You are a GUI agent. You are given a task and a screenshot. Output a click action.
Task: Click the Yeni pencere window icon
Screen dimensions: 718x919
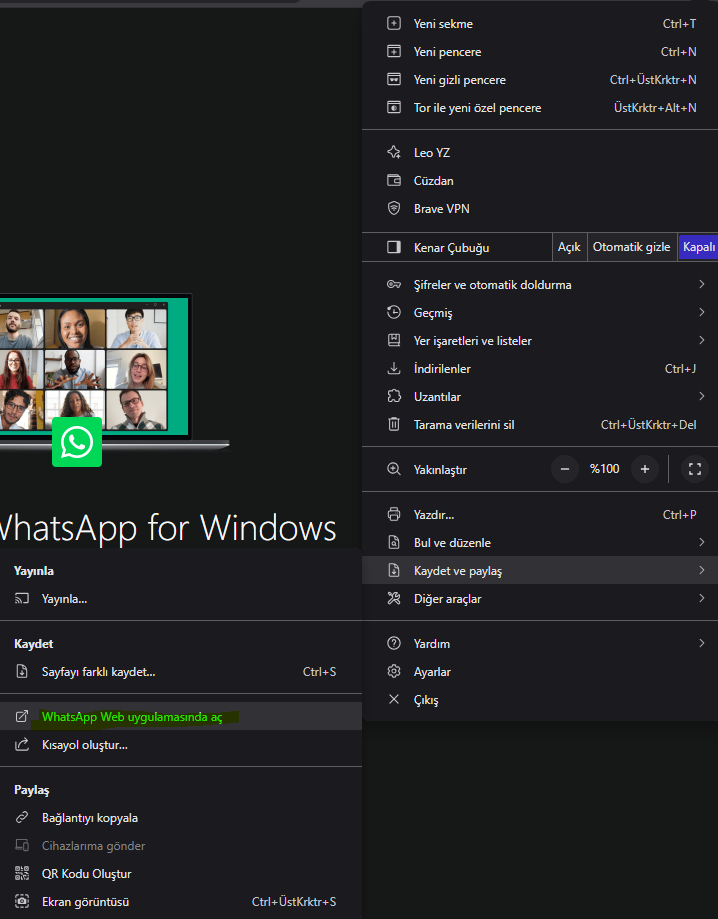[394, 52]
